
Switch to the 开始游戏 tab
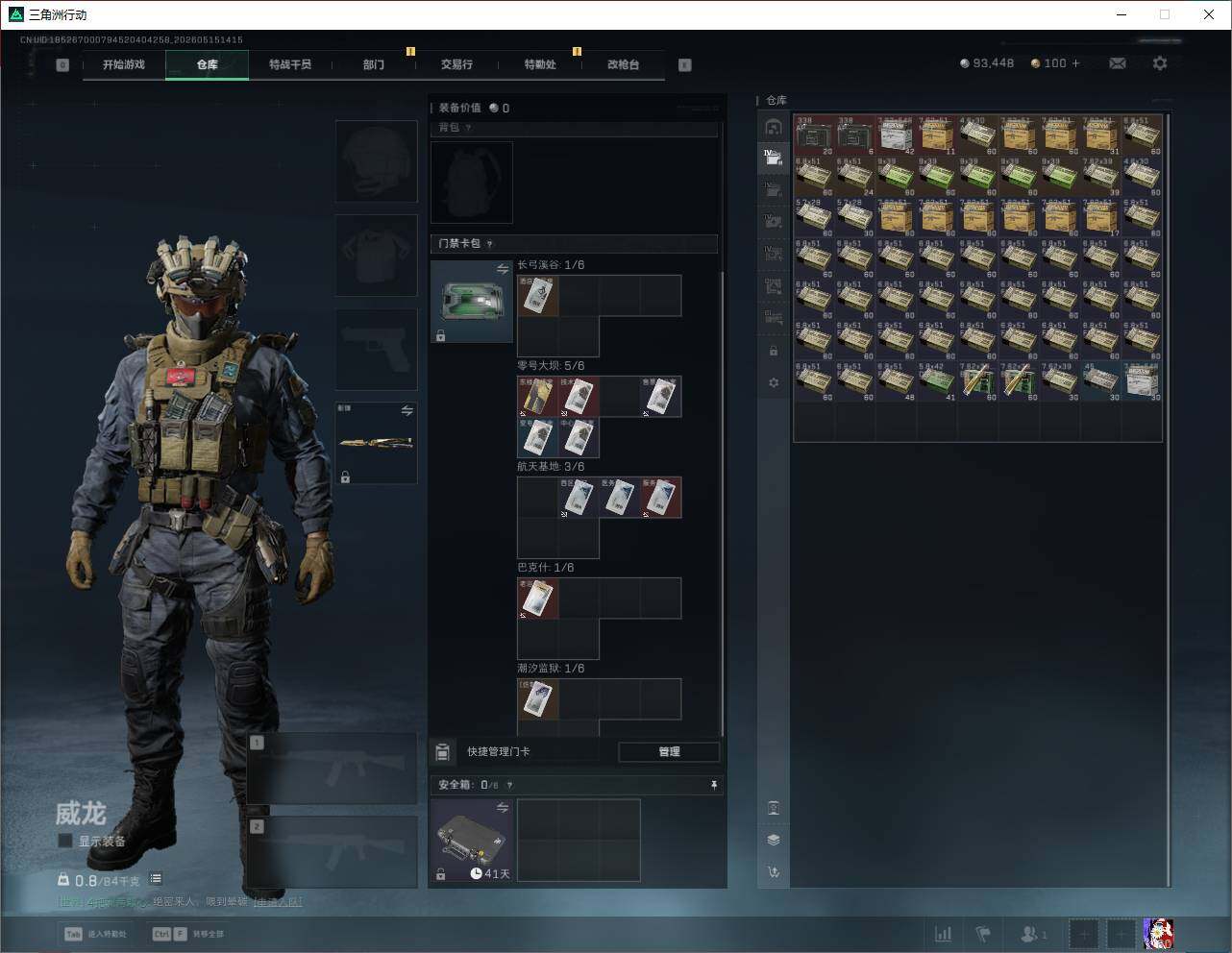[124, 64]
